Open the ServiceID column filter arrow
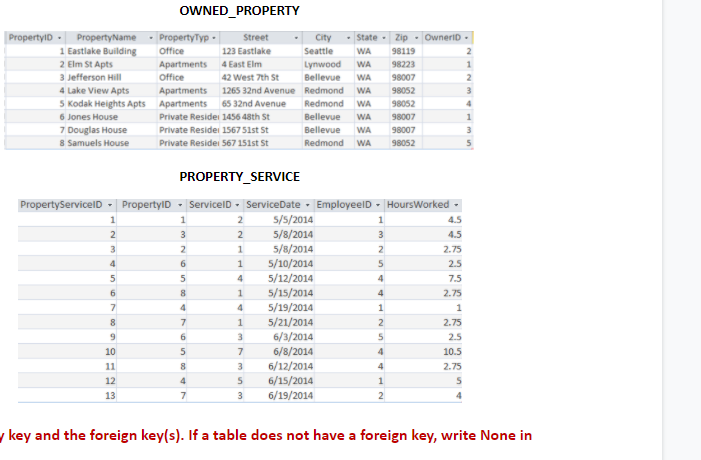Screen dimensions: 701x460 coord(237,205)
